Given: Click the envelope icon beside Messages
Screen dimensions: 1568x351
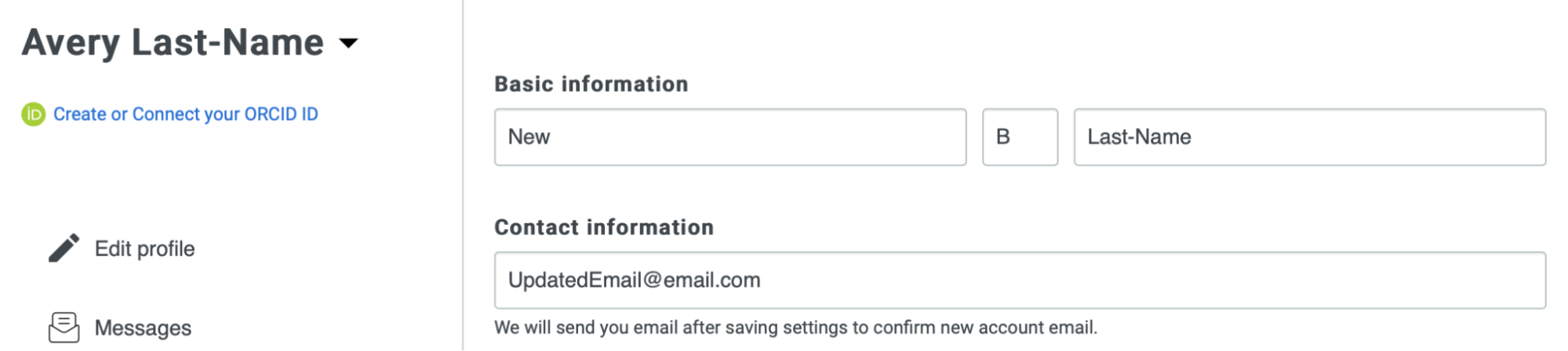Looking at the screenshot, I should [x=64, y=327].
